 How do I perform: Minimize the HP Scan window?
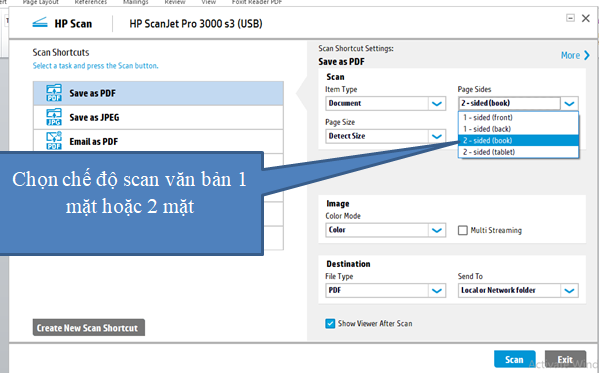[x=570, y=18]
